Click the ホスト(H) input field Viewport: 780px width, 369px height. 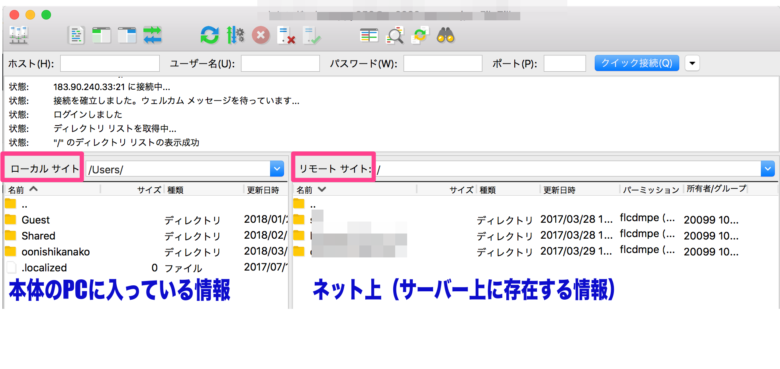click(x=110, y=64)
